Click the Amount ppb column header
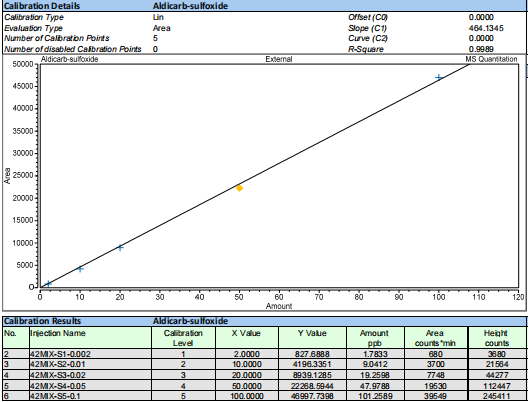Image resolution: width=531 pixels, height=402 pixels. click(375, 338)
